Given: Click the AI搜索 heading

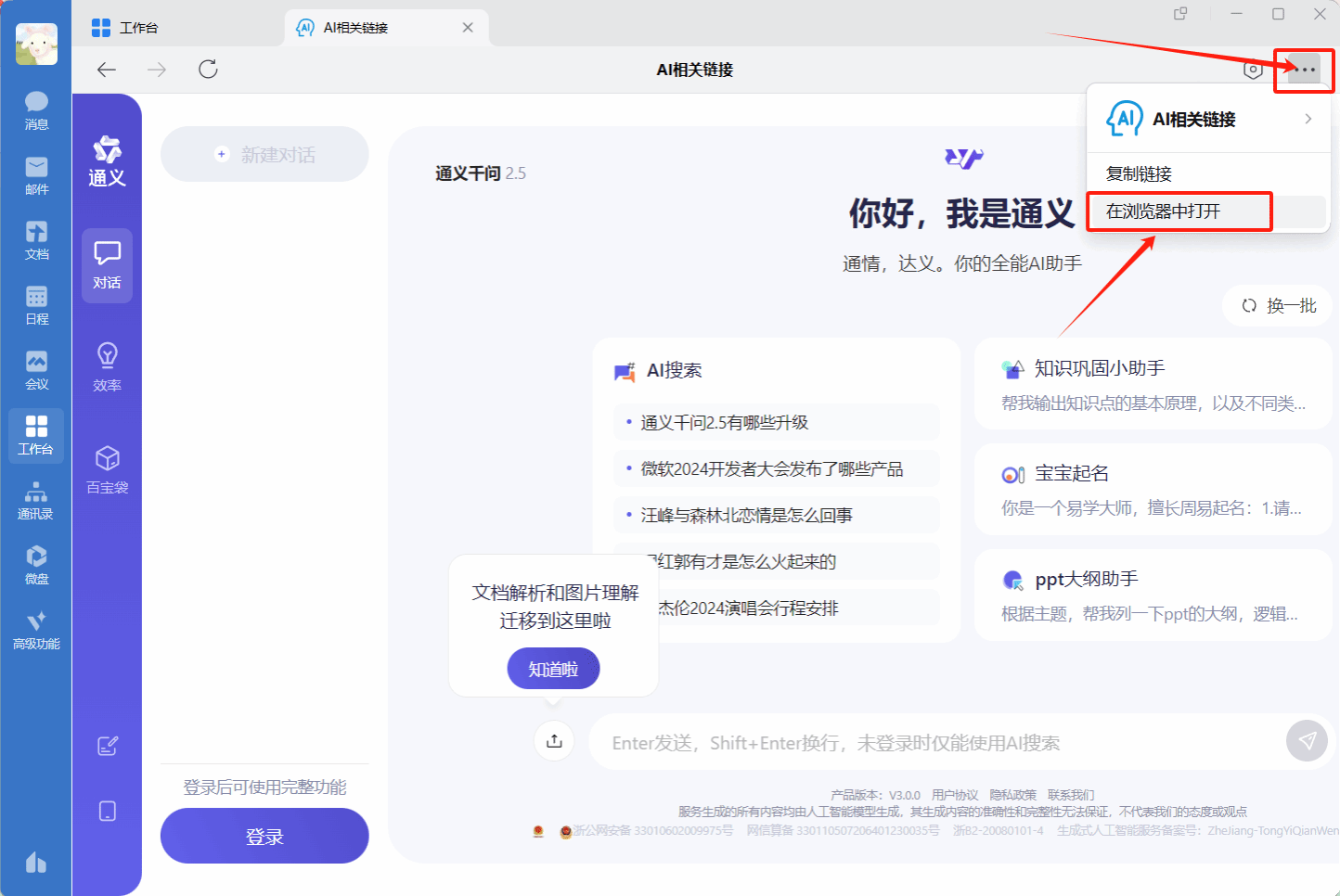Looking at the screenshot, I should click(x=674, y=370).
